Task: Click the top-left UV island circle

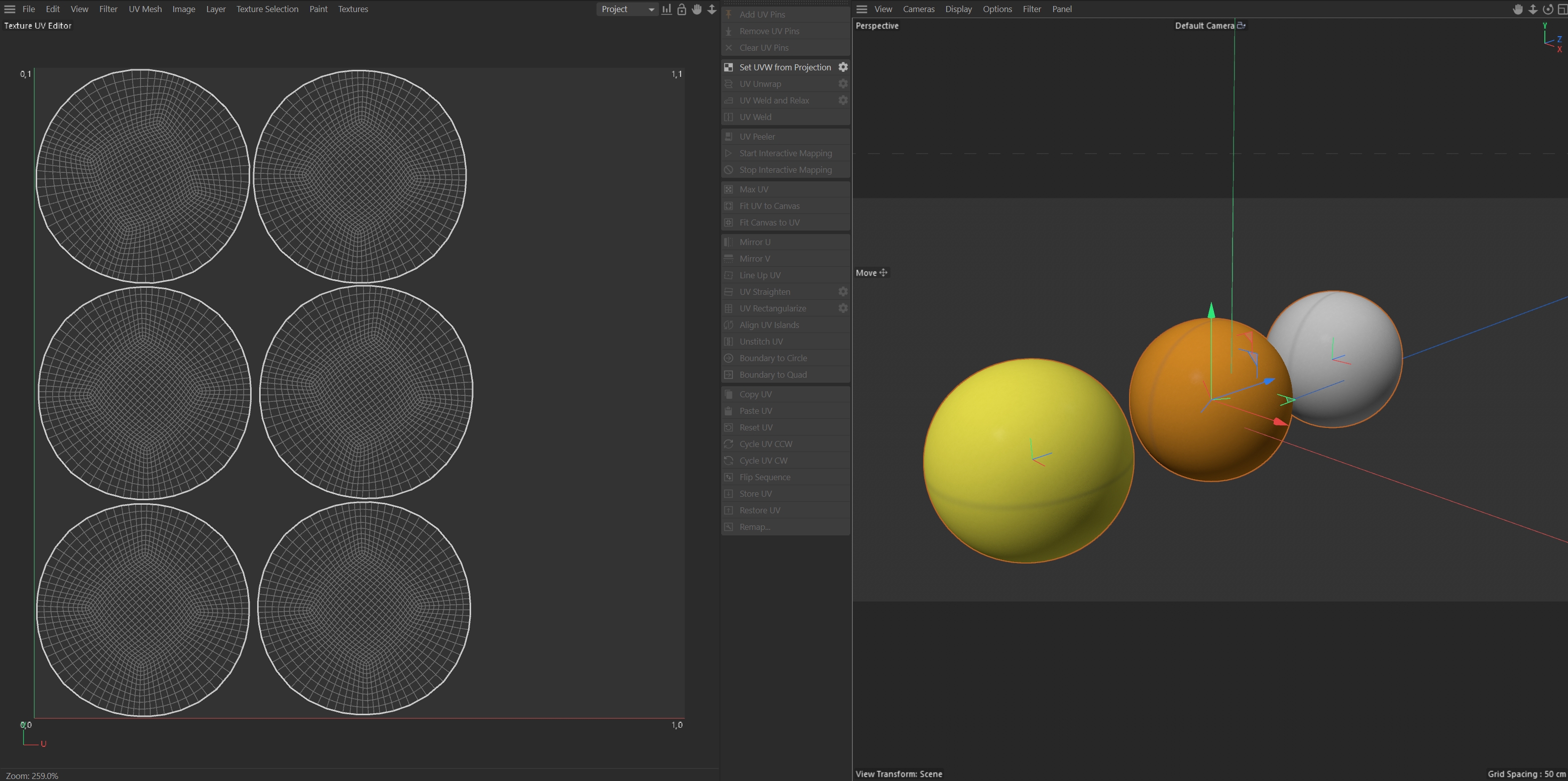Action: click(x=143, y=176)
